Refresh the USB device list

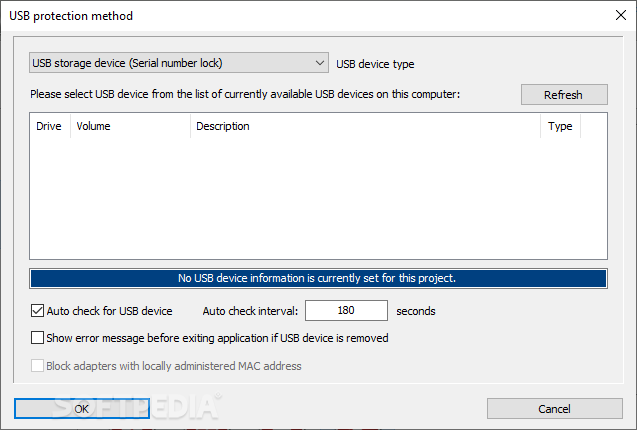tap(564, 95)
